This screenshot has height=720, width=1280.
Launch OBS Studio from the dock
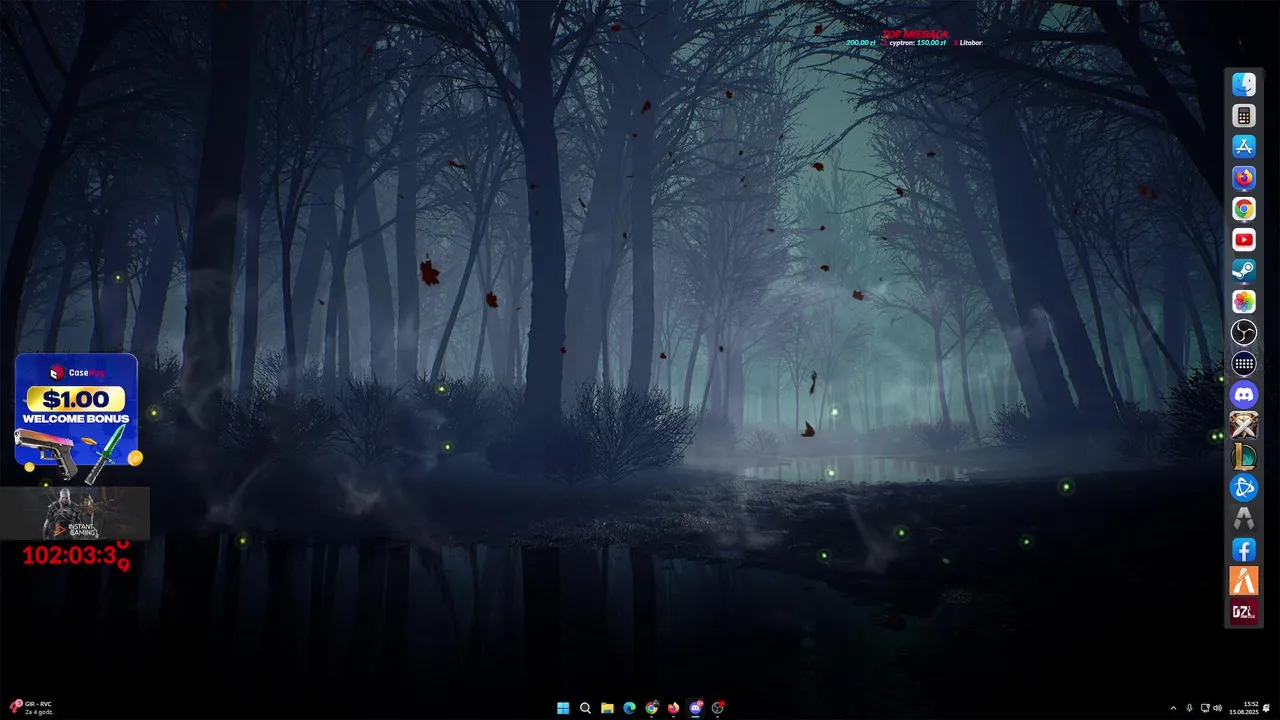tap(1243, 333)
